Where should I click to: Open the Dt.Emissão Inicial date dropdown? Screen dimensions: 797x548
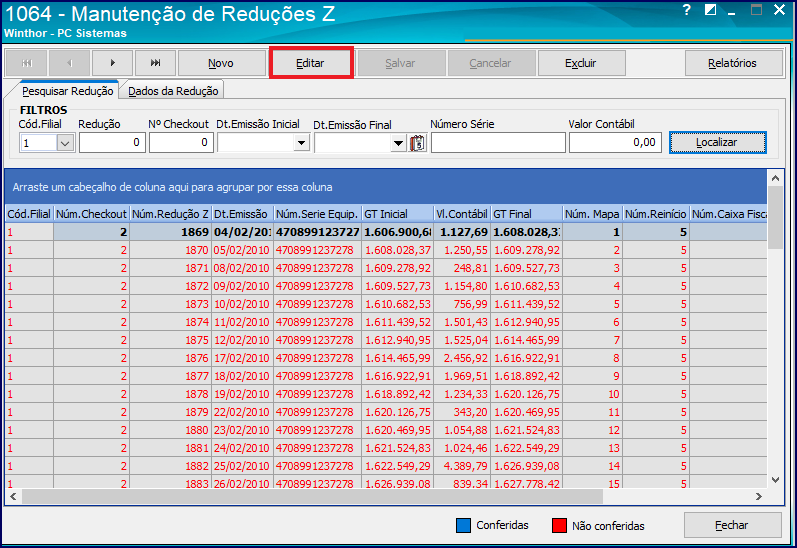[301, 143]
